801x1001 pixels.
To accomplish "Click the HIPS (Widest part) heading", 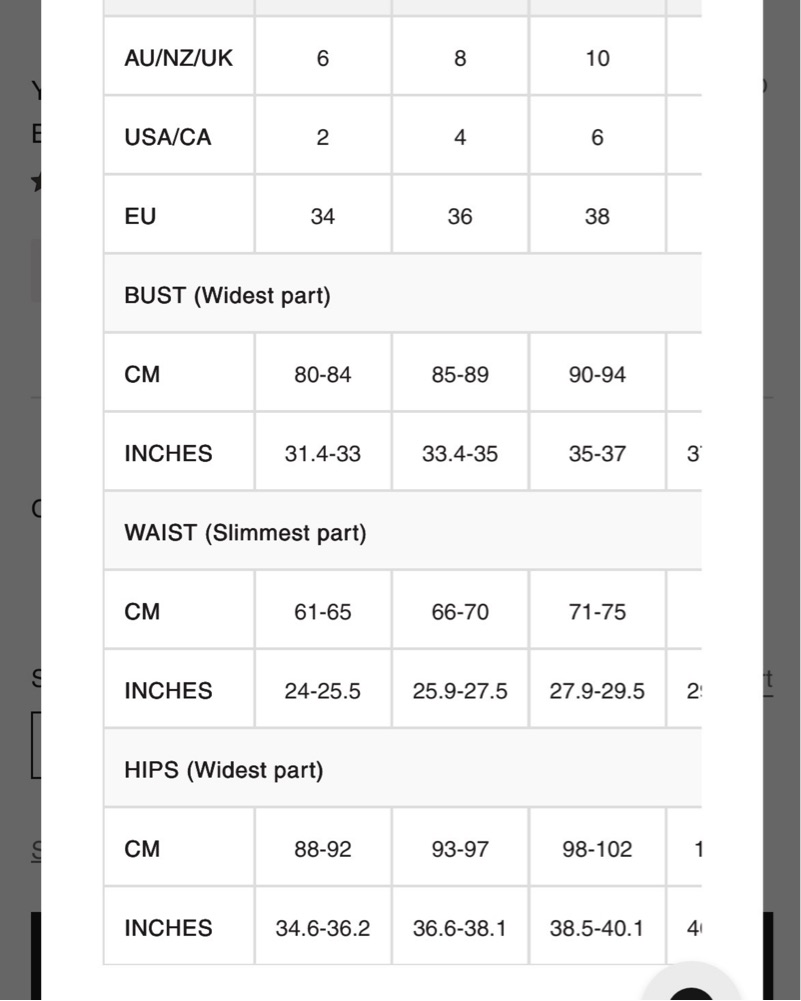I will (223, 770).
